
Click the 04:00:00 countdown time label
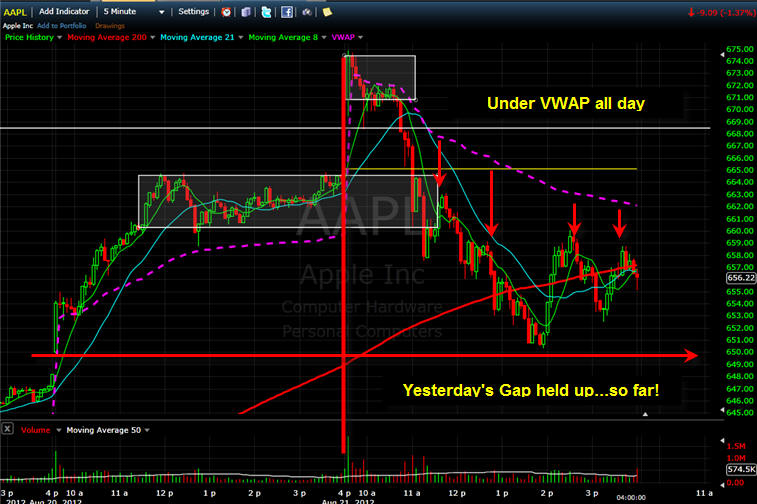[x=631, y=498]
